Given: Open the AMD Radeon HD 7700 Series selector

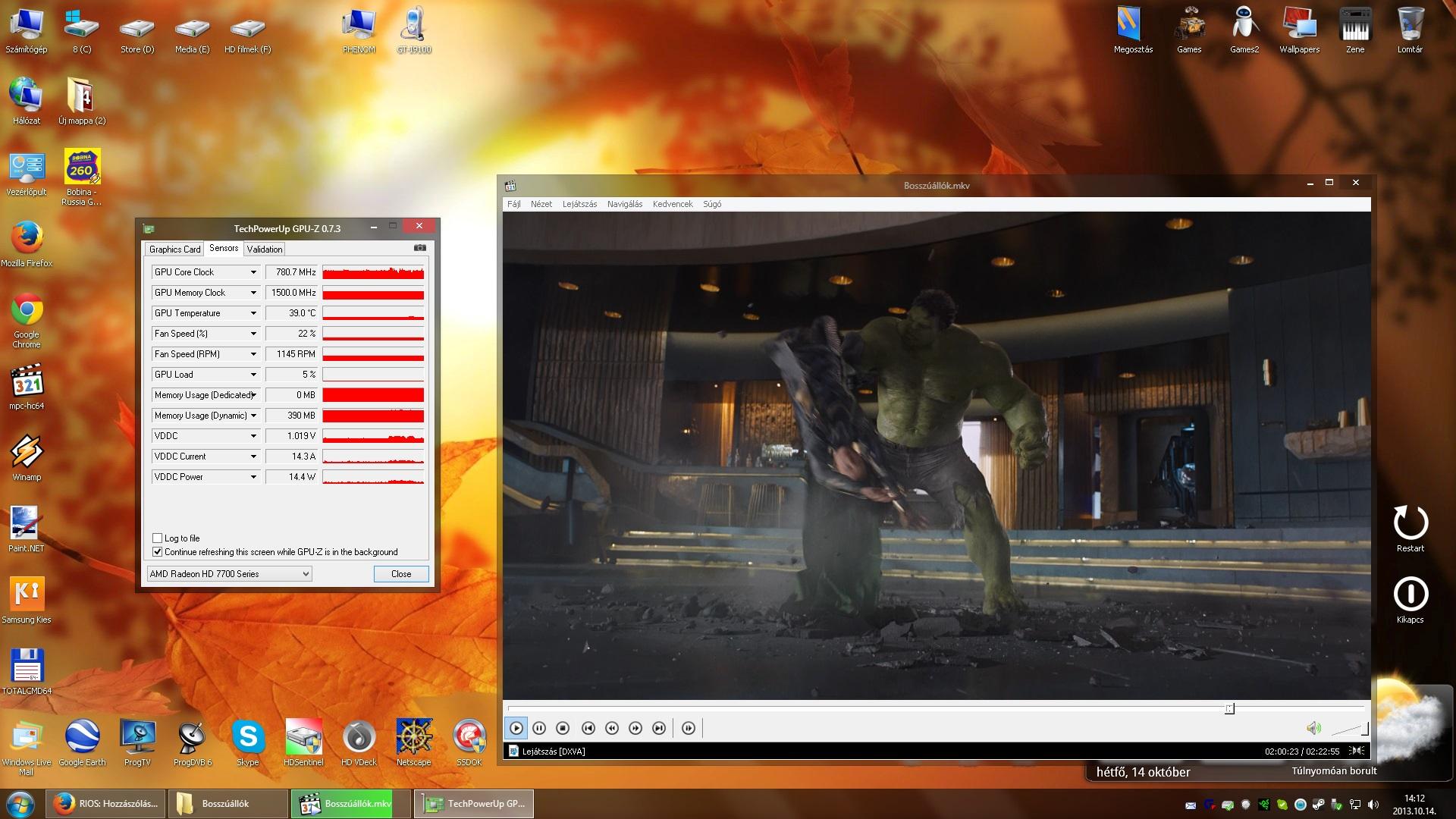Looking at the screenshot, I should tap(229, 574).
